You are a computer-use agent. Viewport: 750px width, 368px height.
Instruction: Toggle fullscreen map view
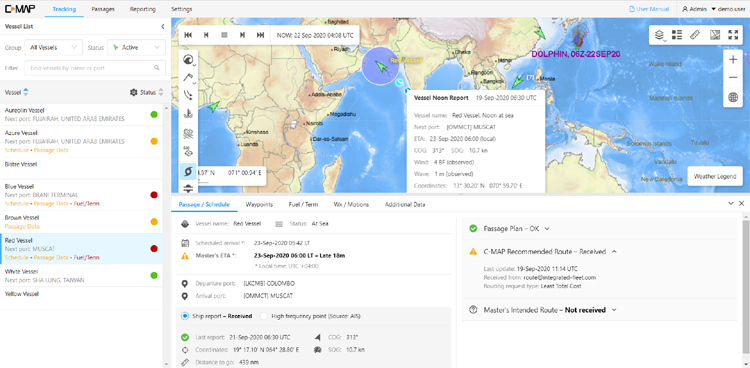pyautogui.click(x=733, y=34)
